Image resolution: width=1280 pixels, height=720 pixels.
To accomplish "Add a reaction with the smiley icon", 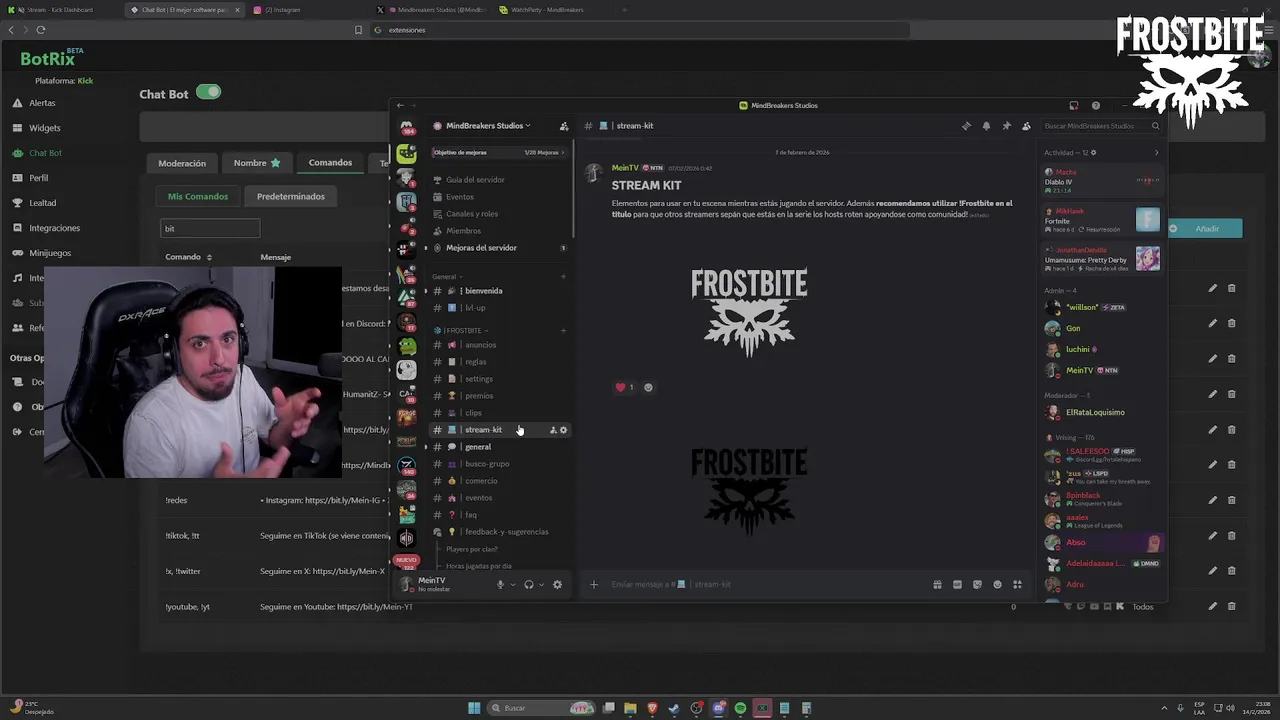I will [648, 387].
